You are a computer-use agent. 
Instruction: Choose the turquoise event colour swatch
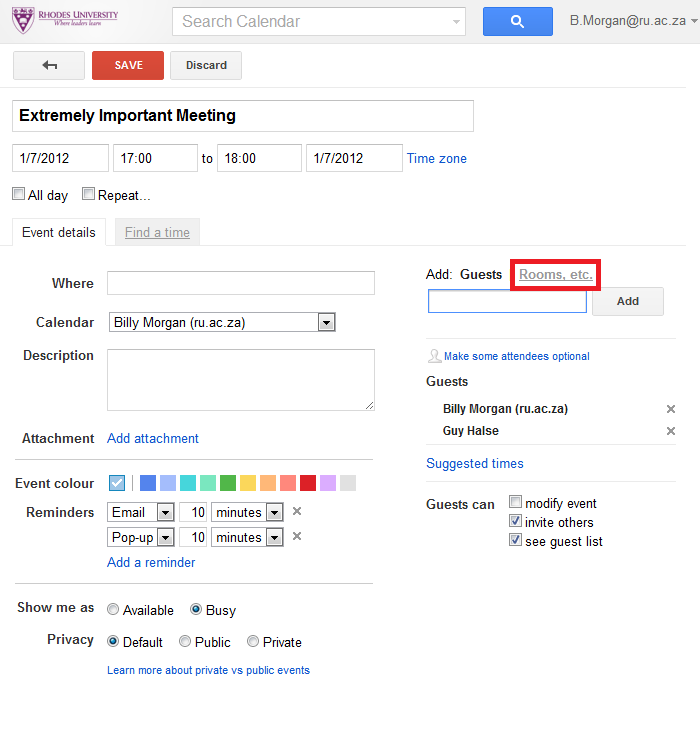[188, 483]
